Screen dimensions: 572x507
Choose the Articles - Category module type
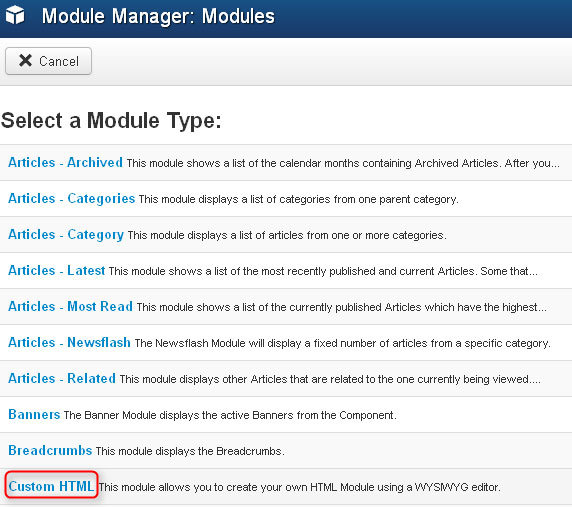pyautogui.click(x=66, y=235)
